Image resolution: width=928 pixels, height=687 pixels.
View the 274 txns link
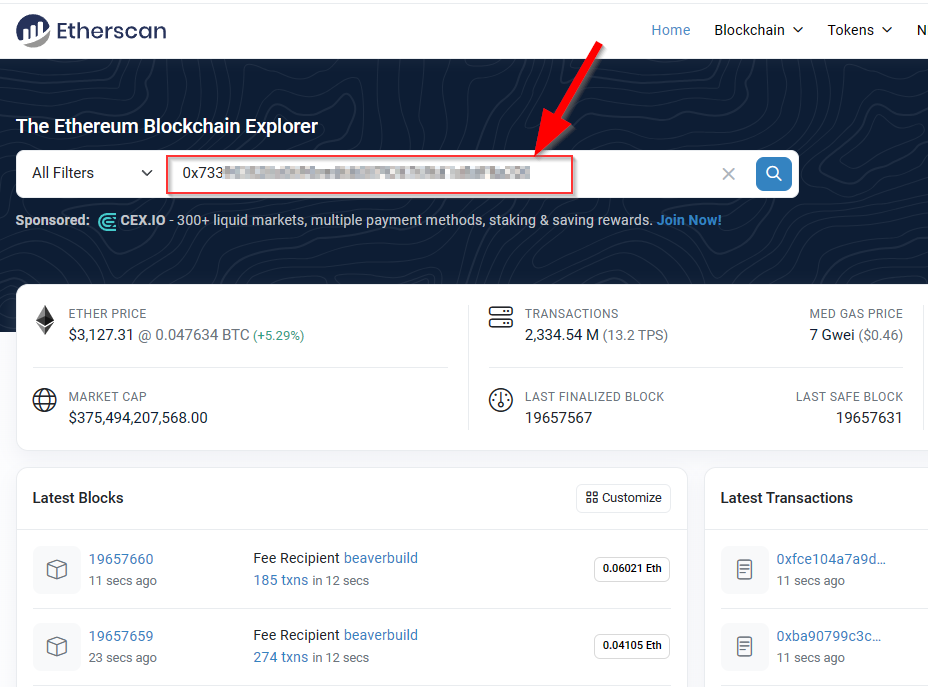coord(281,657)
